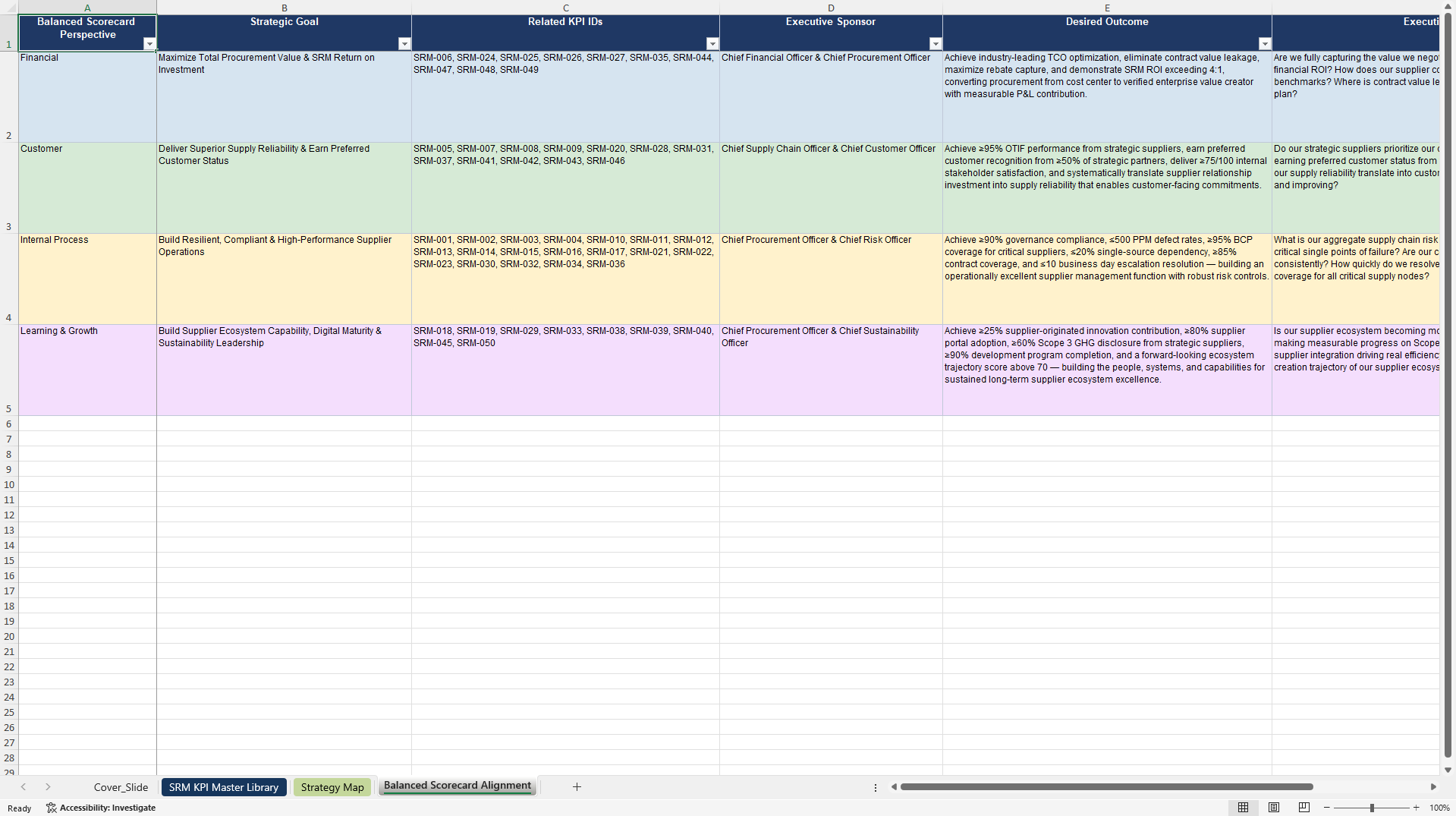
Task: Select Chief Financial Officer sponsor cell
Action: [x=831, y=97]
